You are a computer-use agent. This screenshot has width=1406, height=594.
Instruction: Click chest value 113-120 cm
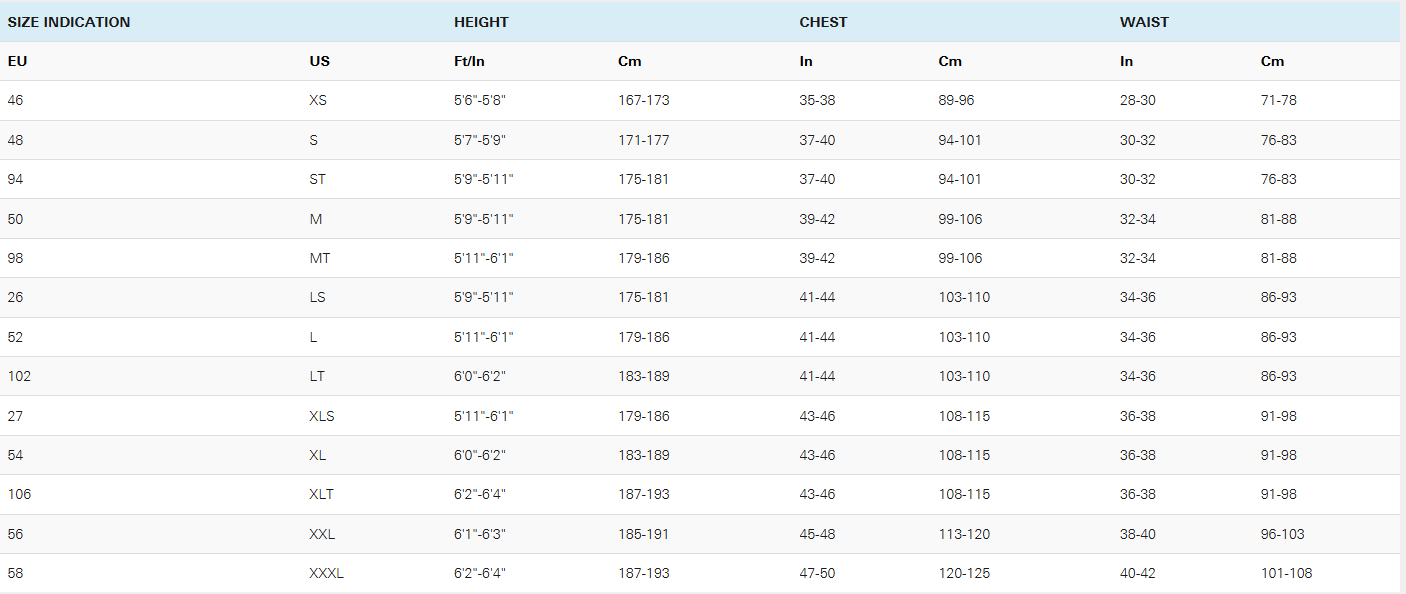[964, 534]
